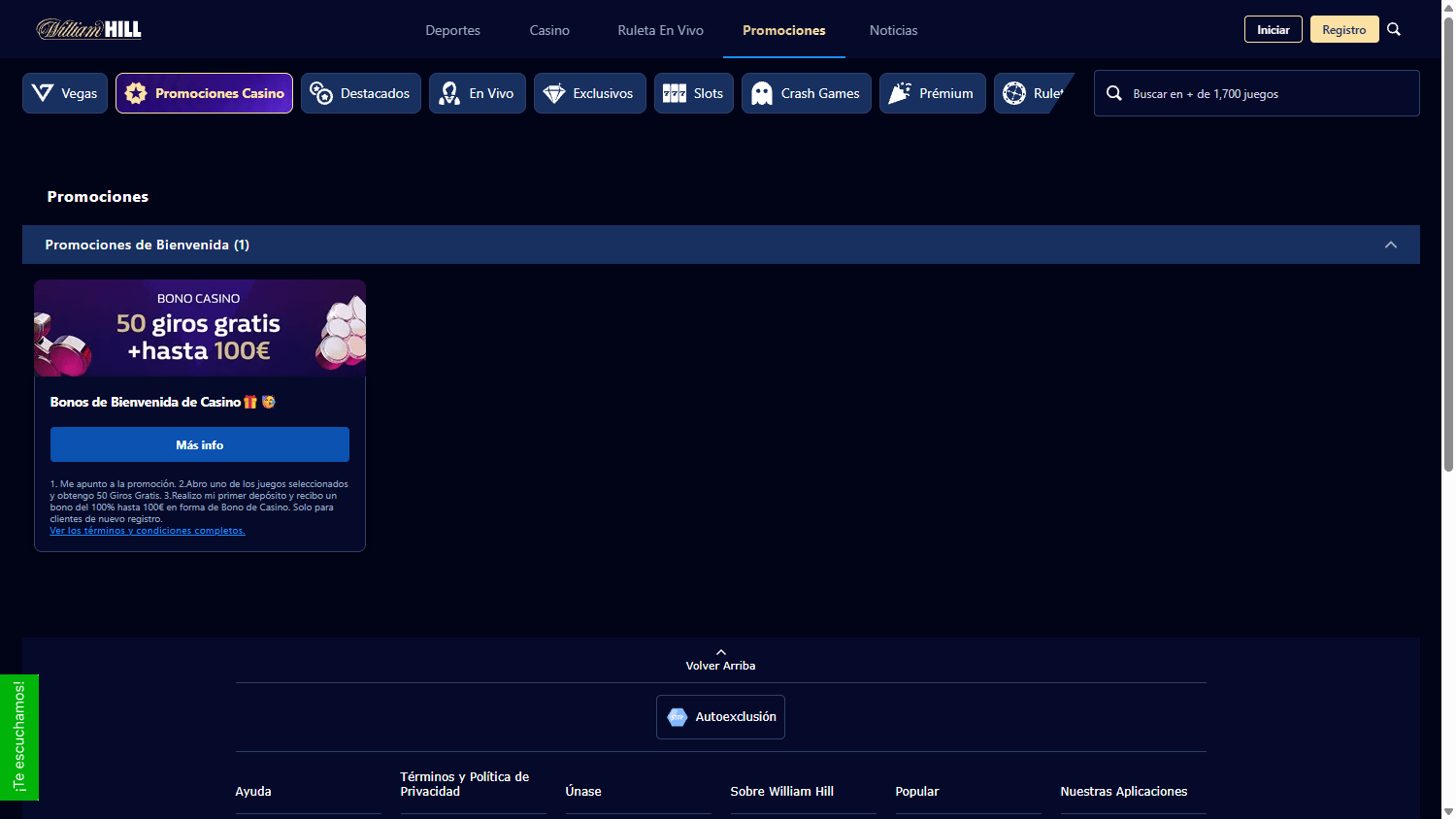Click the Autoexclusión hexagon icon
Viewport: 1456px width, 819px height.
[678, 717]
